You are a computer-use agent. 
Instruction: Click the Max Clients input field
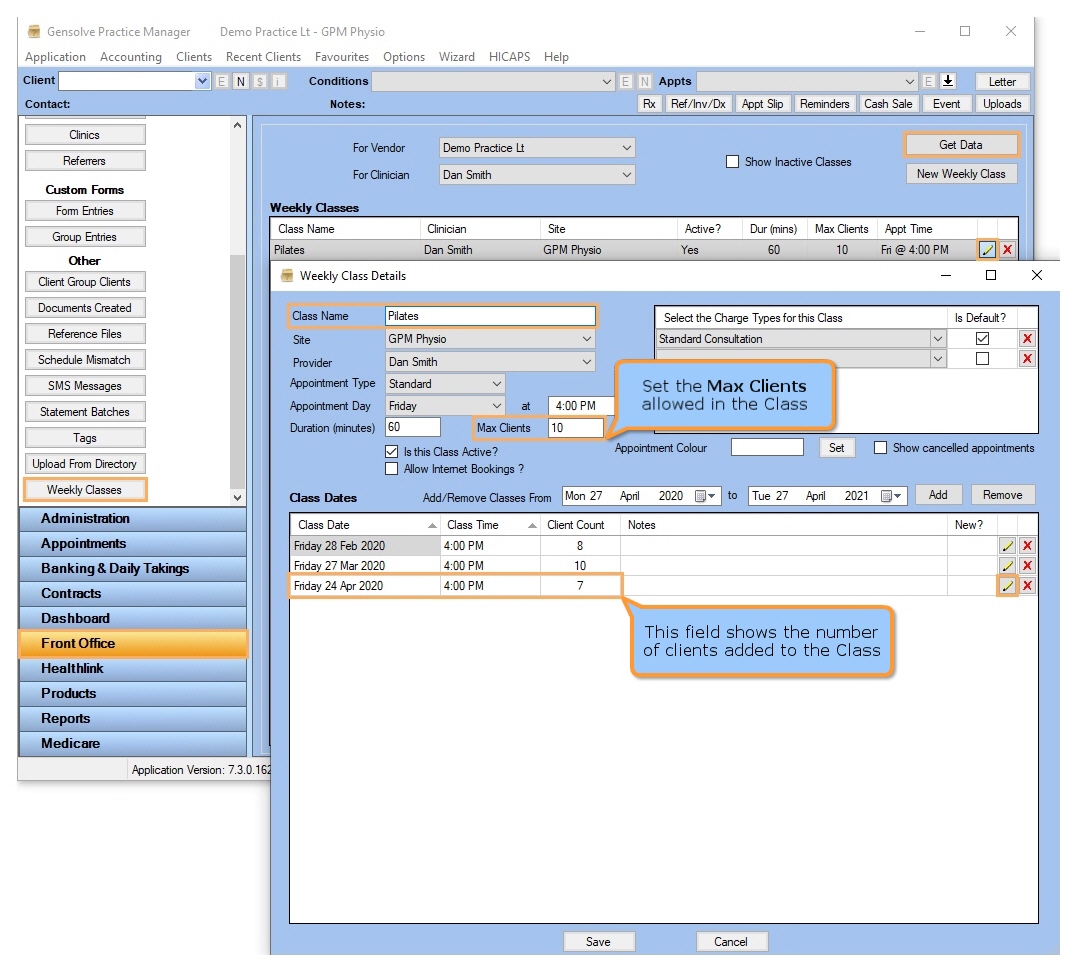[x=576, y=428]
